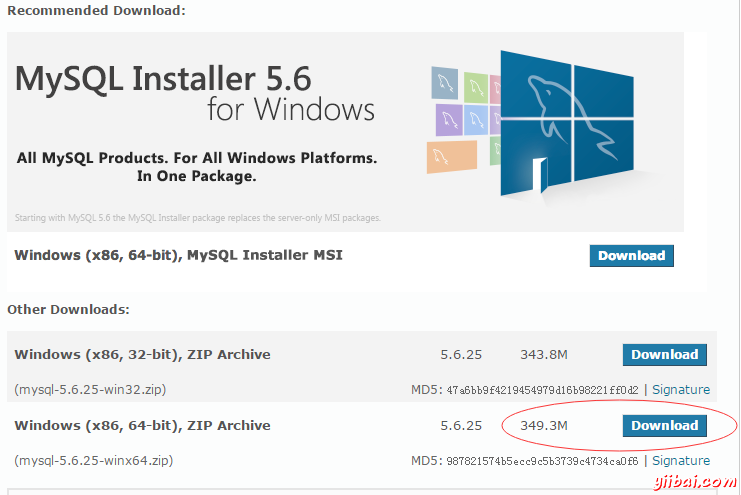This screenshot has height=495, width=741.
Task: Open the Signature link for mysql-5.6.25-win32.zip
Action: 681,389
